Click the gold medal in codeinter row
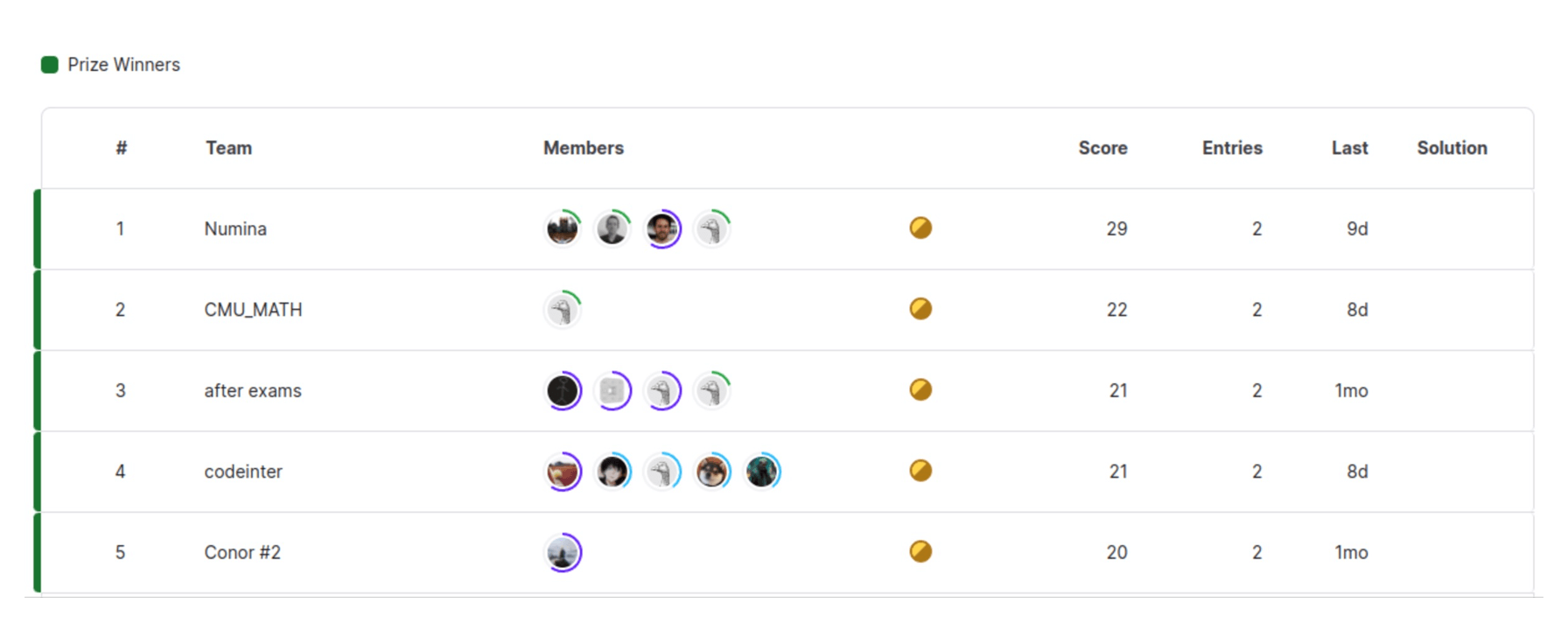Screen dimensions: 1568x630 click(920, 471)
